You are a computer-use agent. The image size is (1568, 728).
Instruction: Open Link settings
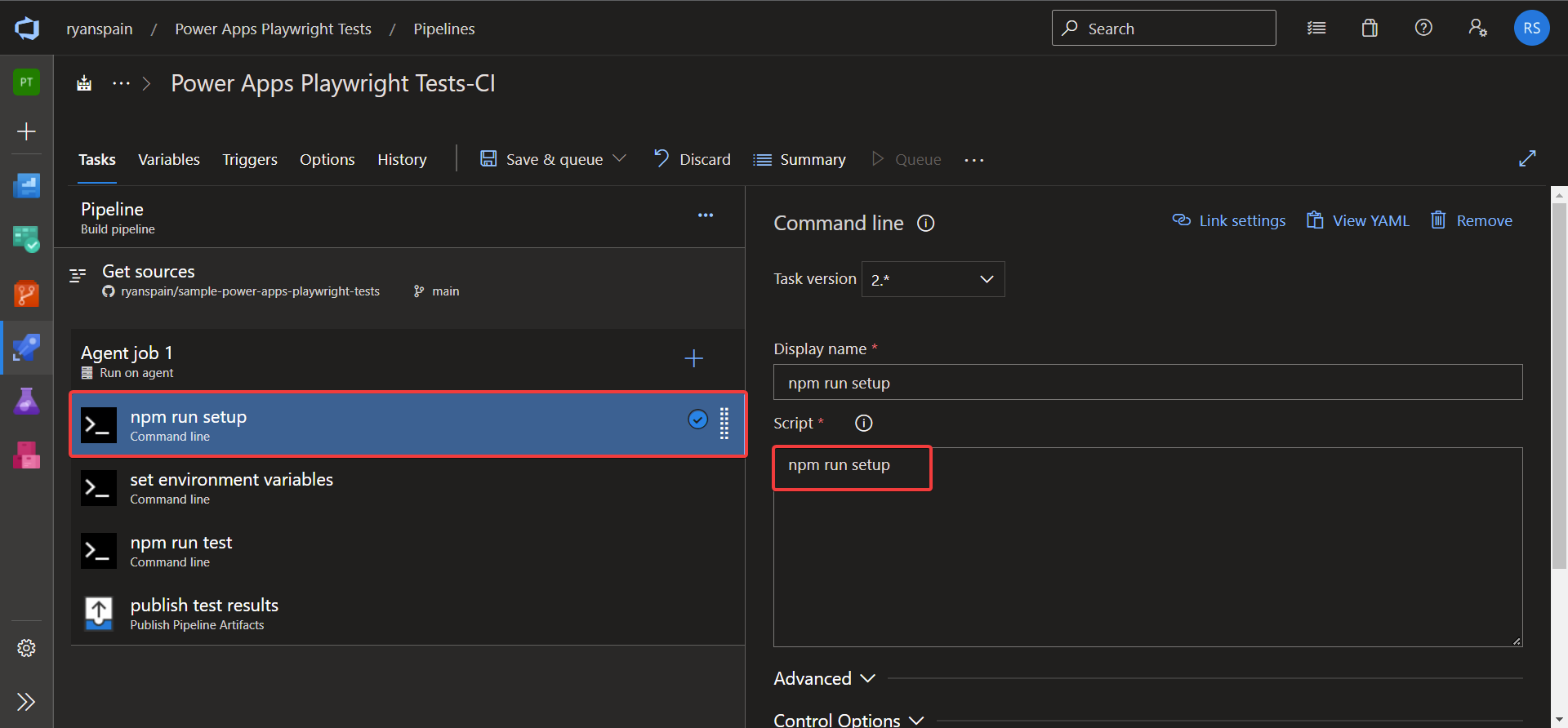tap(1229, 220)
